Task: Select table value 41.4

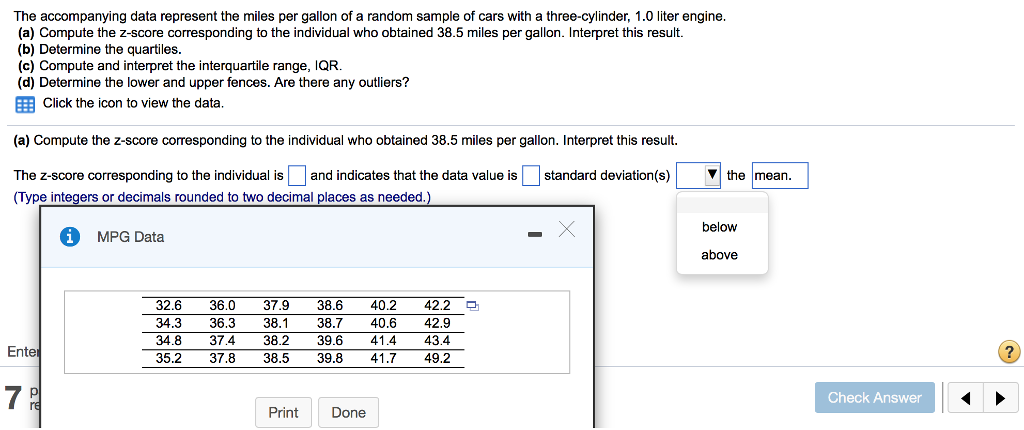Action: (384, 340)
